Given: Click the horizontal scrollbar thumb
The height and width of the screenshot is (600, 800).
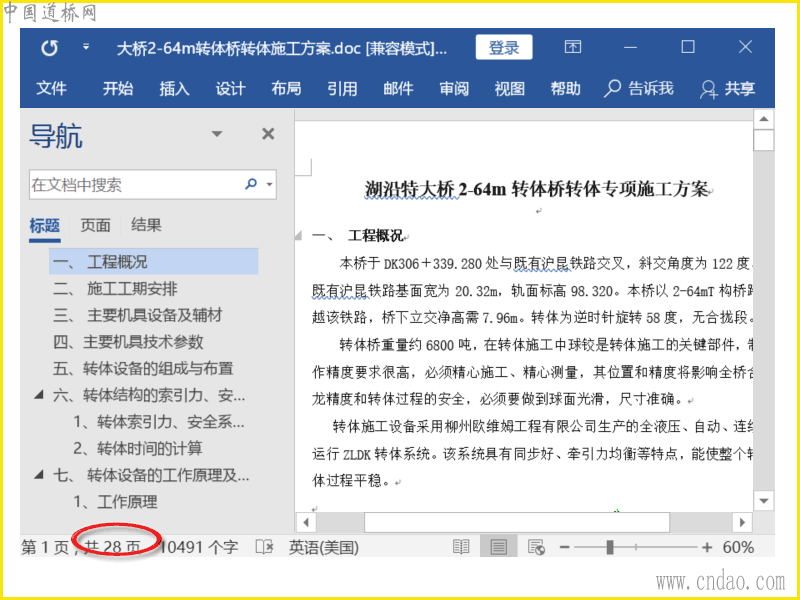Looking at the screenshot, I should tap(516, 522).
